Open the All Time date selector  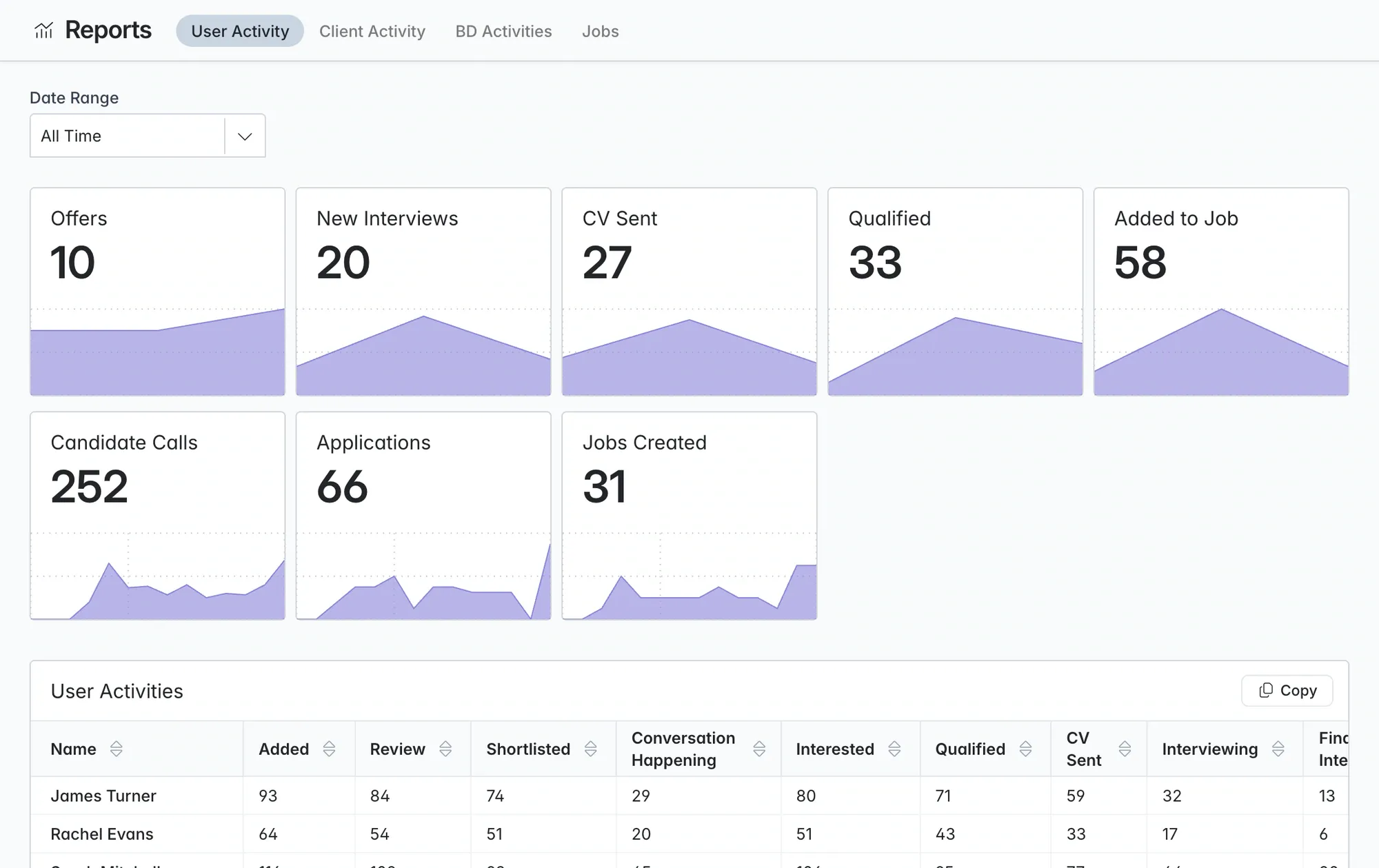click(x=148, y=136)
